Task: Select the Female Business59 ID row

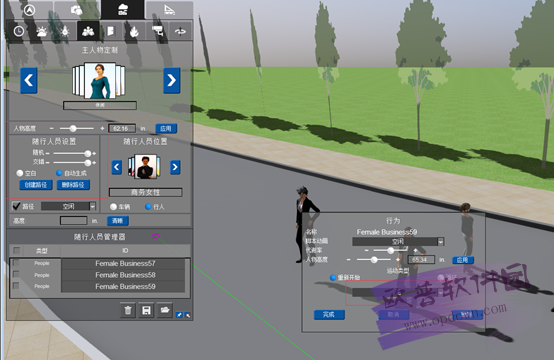Action: [123, 287]
